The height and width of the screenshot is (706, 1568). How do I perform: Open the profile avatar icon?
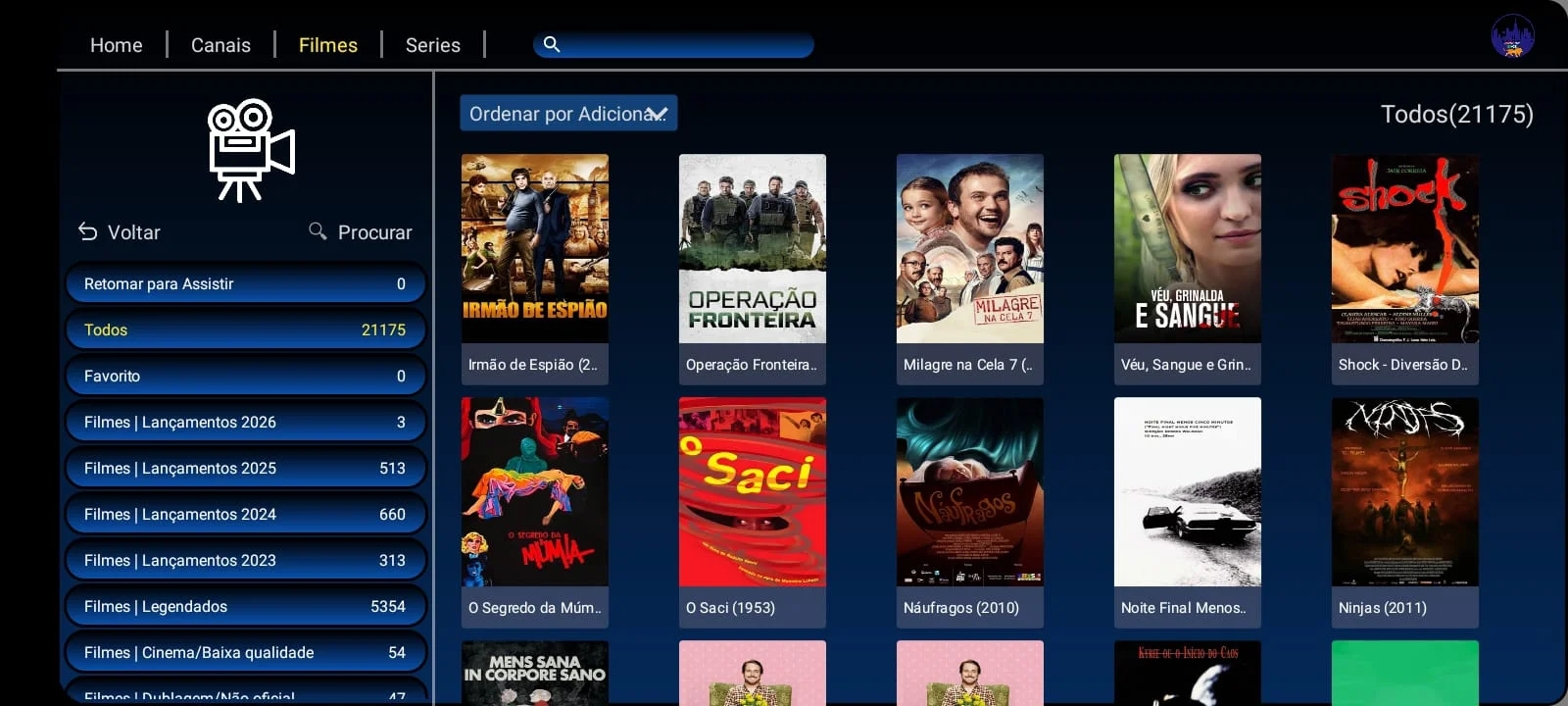point(1512,37)
